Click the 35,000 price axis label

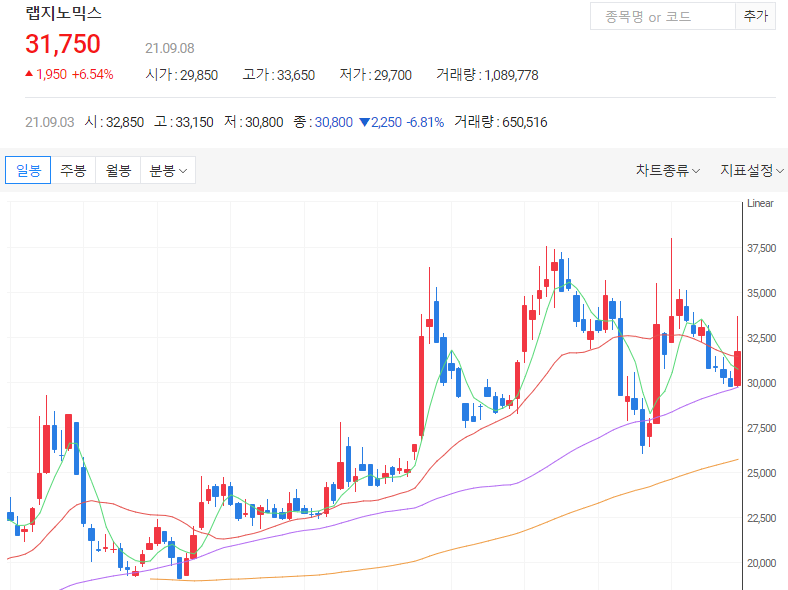pos(761,293)
